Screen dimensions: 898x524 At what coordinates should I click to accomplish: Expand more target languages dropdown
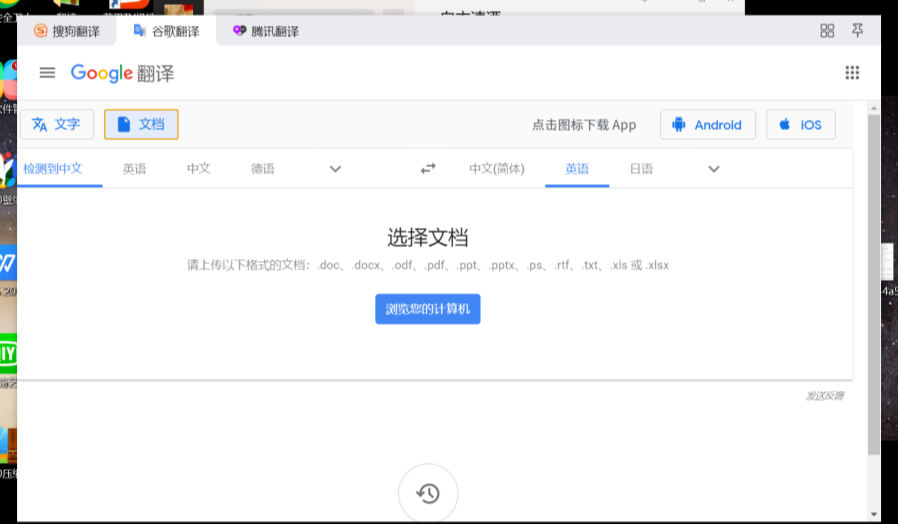pos(714,169)
